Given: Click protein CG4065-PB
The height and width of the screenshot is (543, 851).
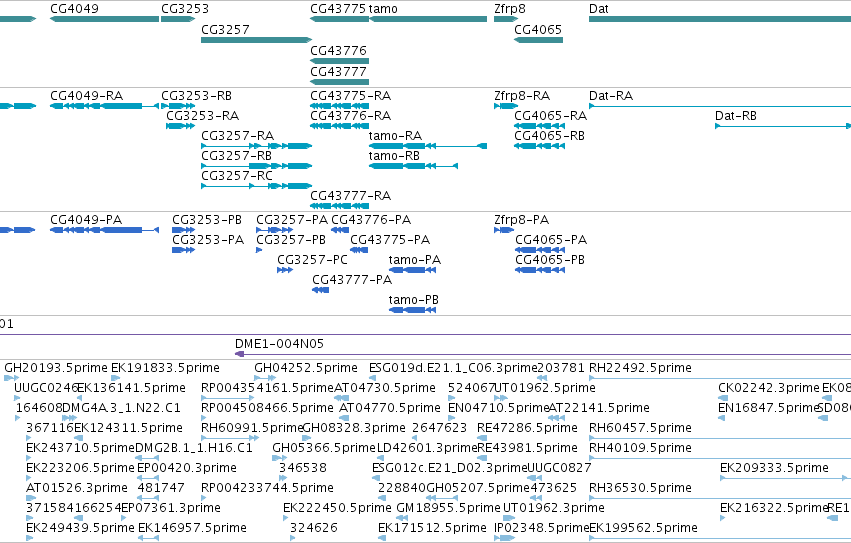Looking at the screenshot, I should coord(540,270).
